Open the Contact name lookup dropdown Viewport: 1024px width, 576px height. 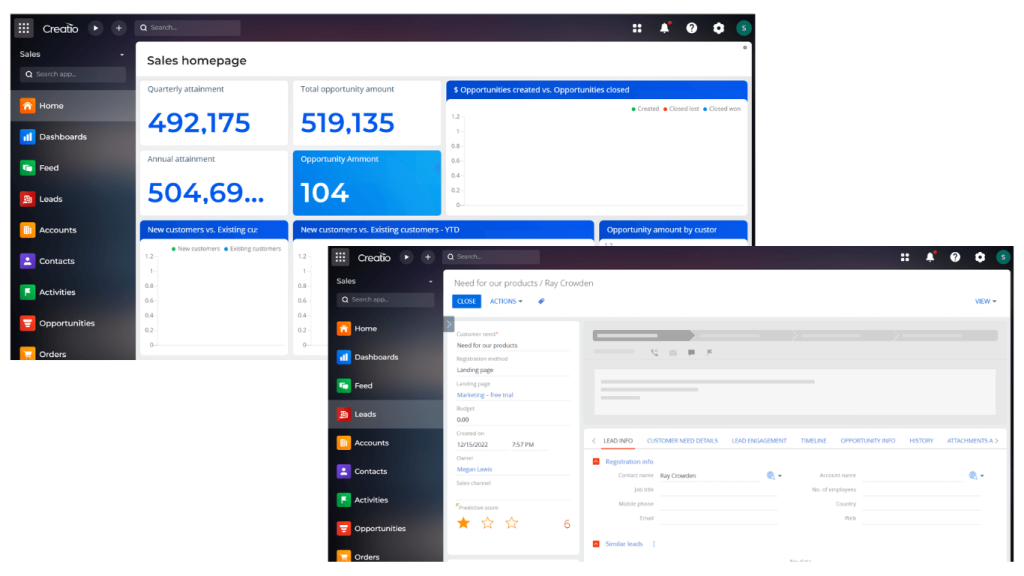point(778,474)
